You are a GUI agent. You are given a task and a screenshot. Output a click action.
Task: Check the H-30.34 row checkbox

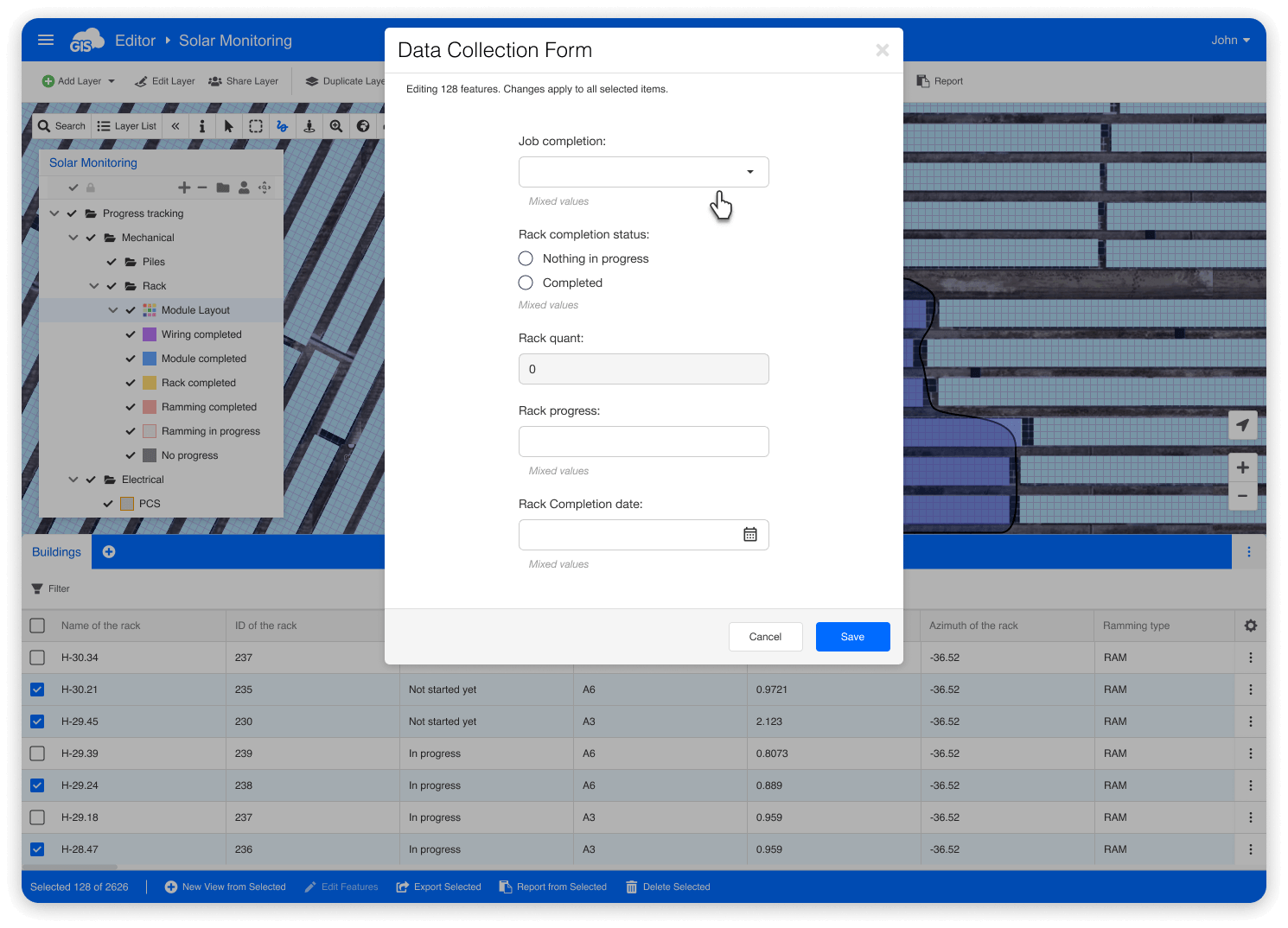click(x=37, y=658)
